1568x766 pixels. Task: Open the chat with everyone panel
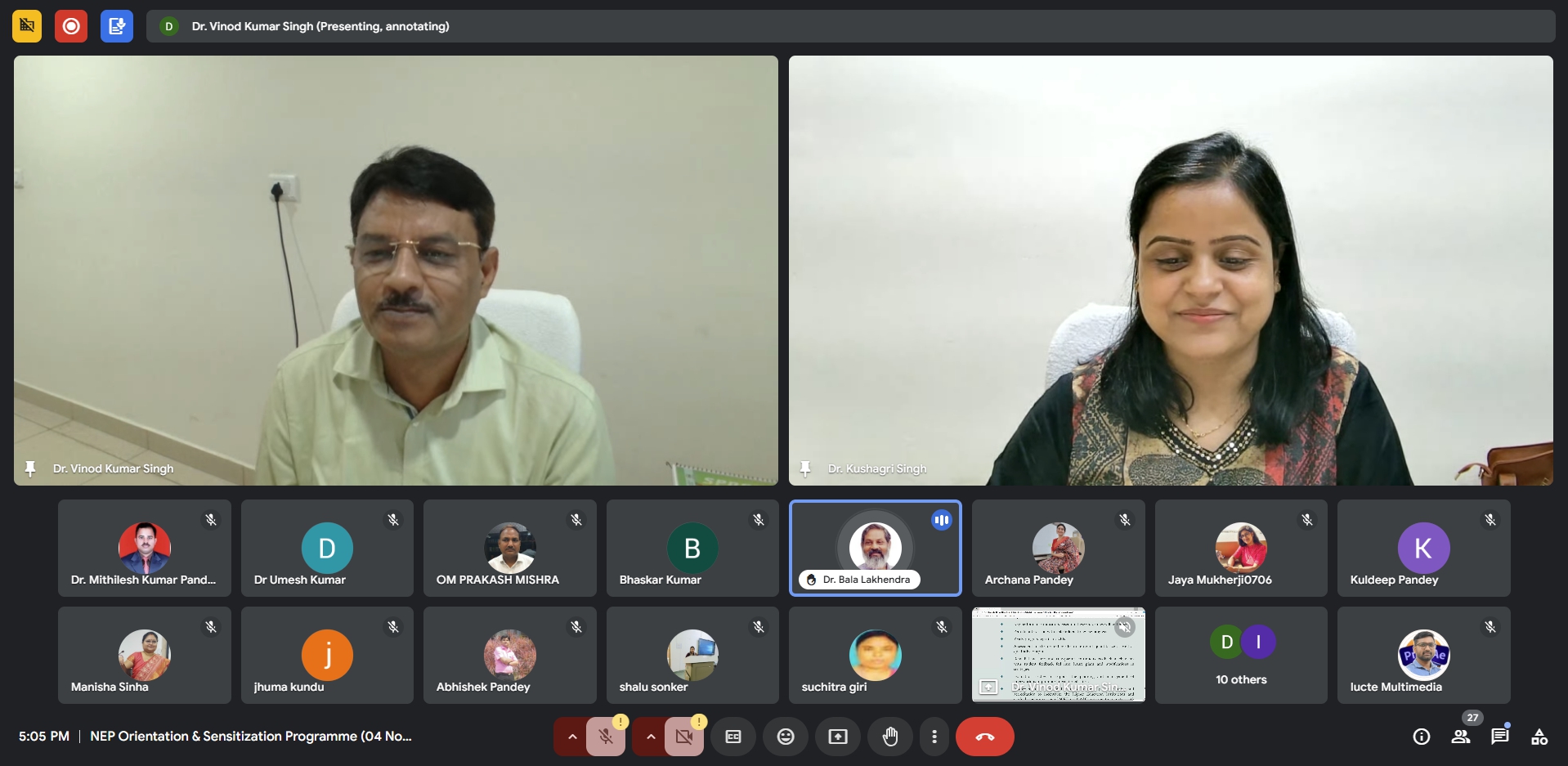(x=1499, y=737)
